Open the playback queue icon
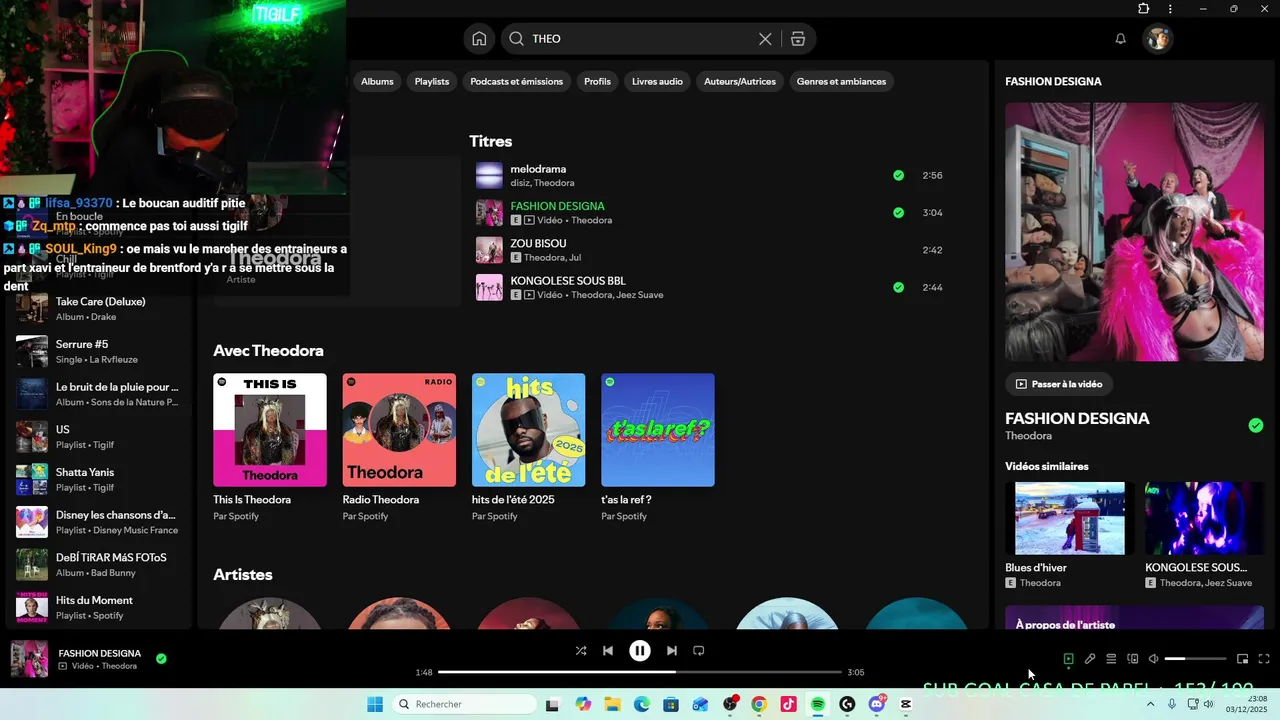Screen dimensions: 1280x720 click(1111, 659)
